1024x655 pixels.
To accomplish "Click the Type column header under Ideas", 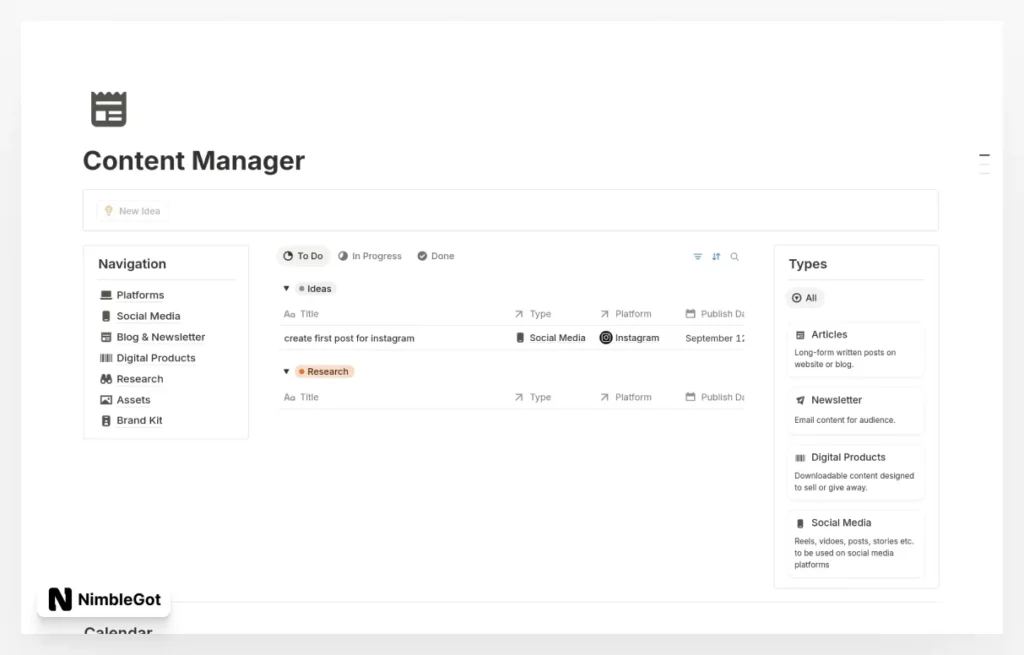I will [x=533, y=314].
